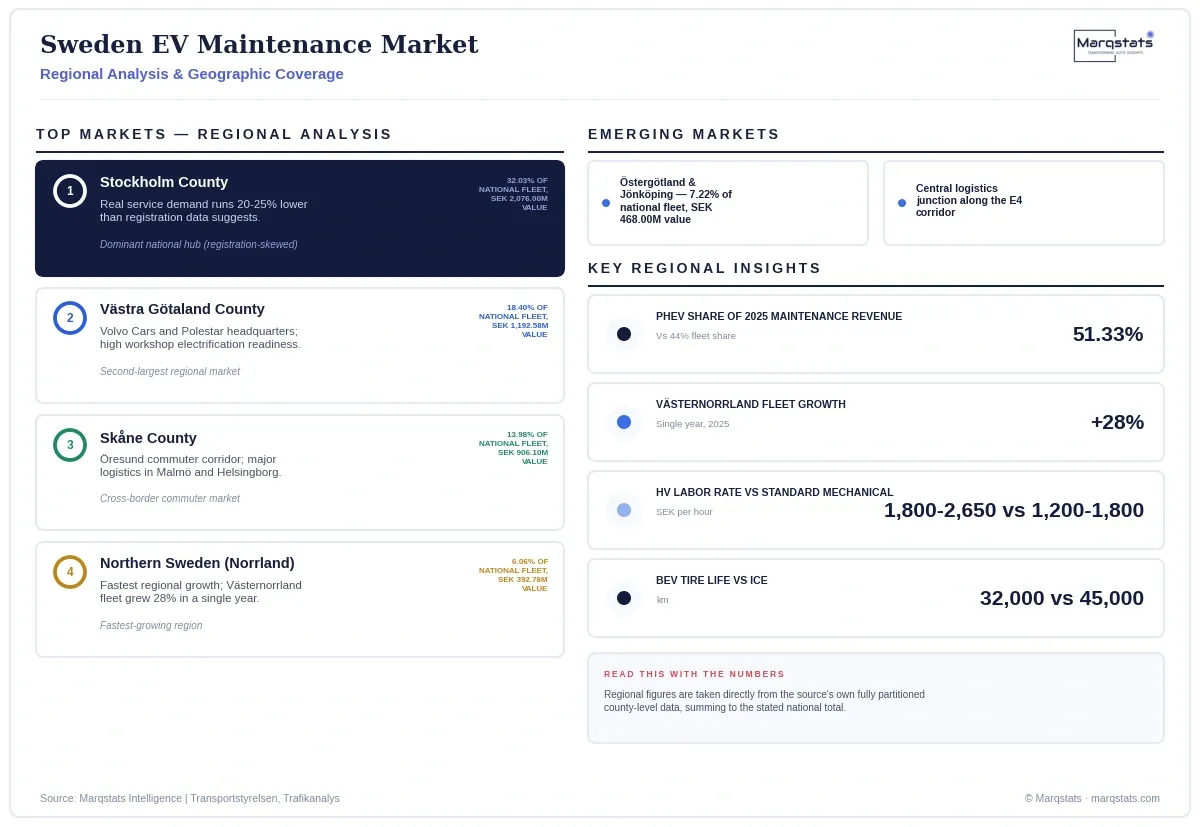Click the Single year, 2025 note
1200x827 pixels.
693,424
